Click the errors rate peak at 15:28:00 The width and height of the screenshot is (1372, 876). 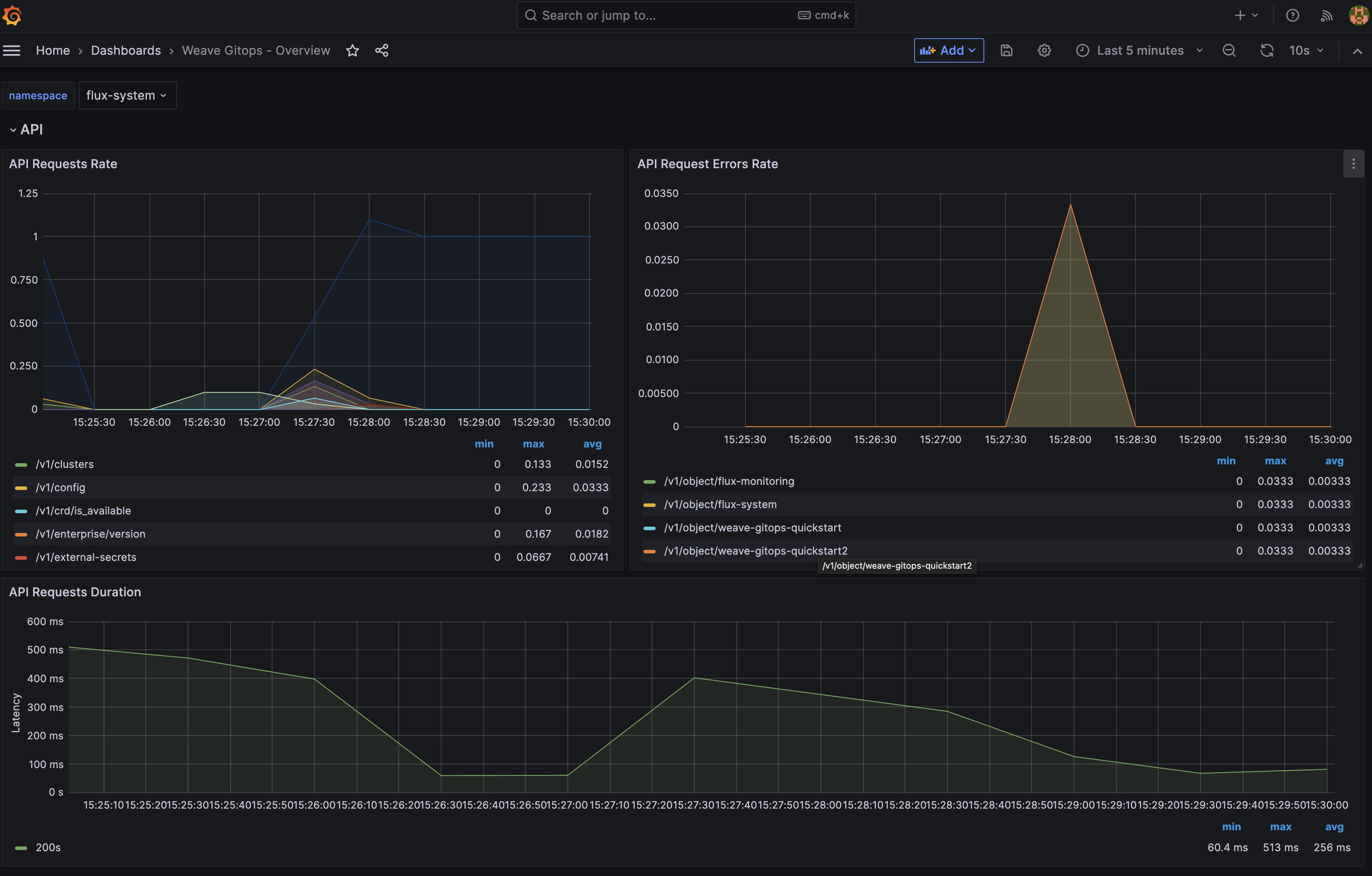(x=1071, y=204)
